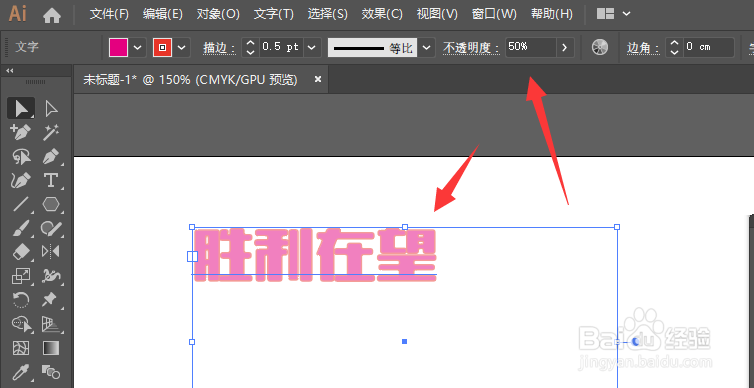
Task: Select the Rotate tool
Action: point(21,300)
